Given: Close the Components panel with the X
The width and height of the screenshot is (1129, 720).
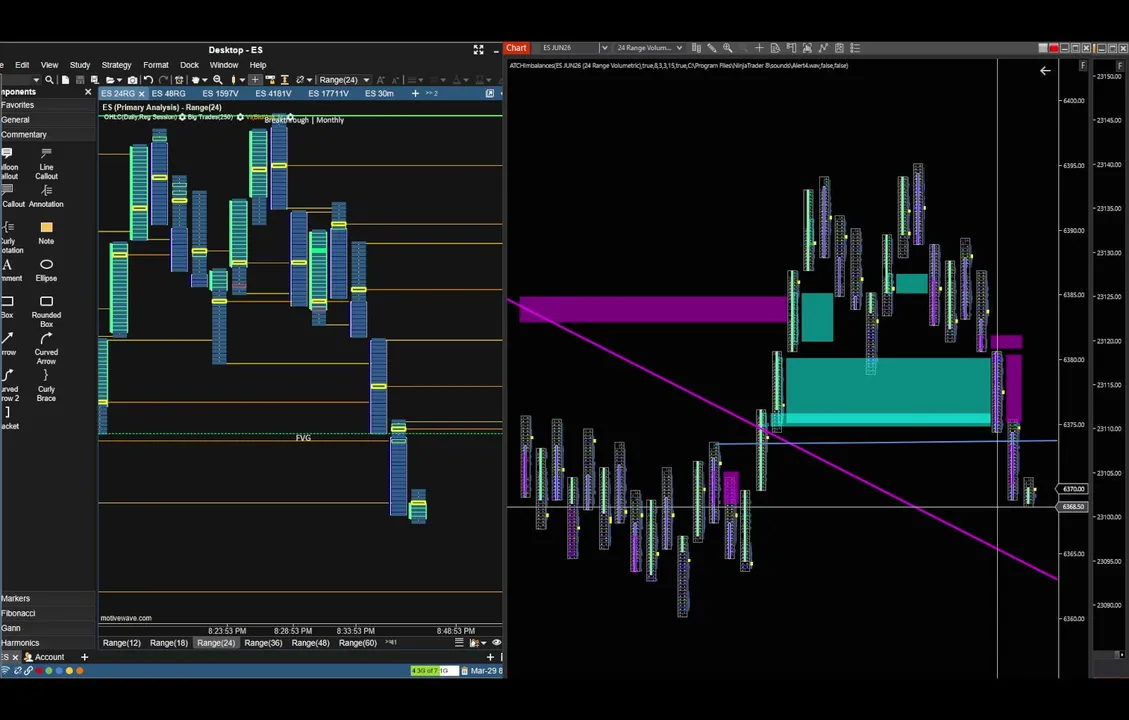Looking at the screenshot, I should click(88, 91).
